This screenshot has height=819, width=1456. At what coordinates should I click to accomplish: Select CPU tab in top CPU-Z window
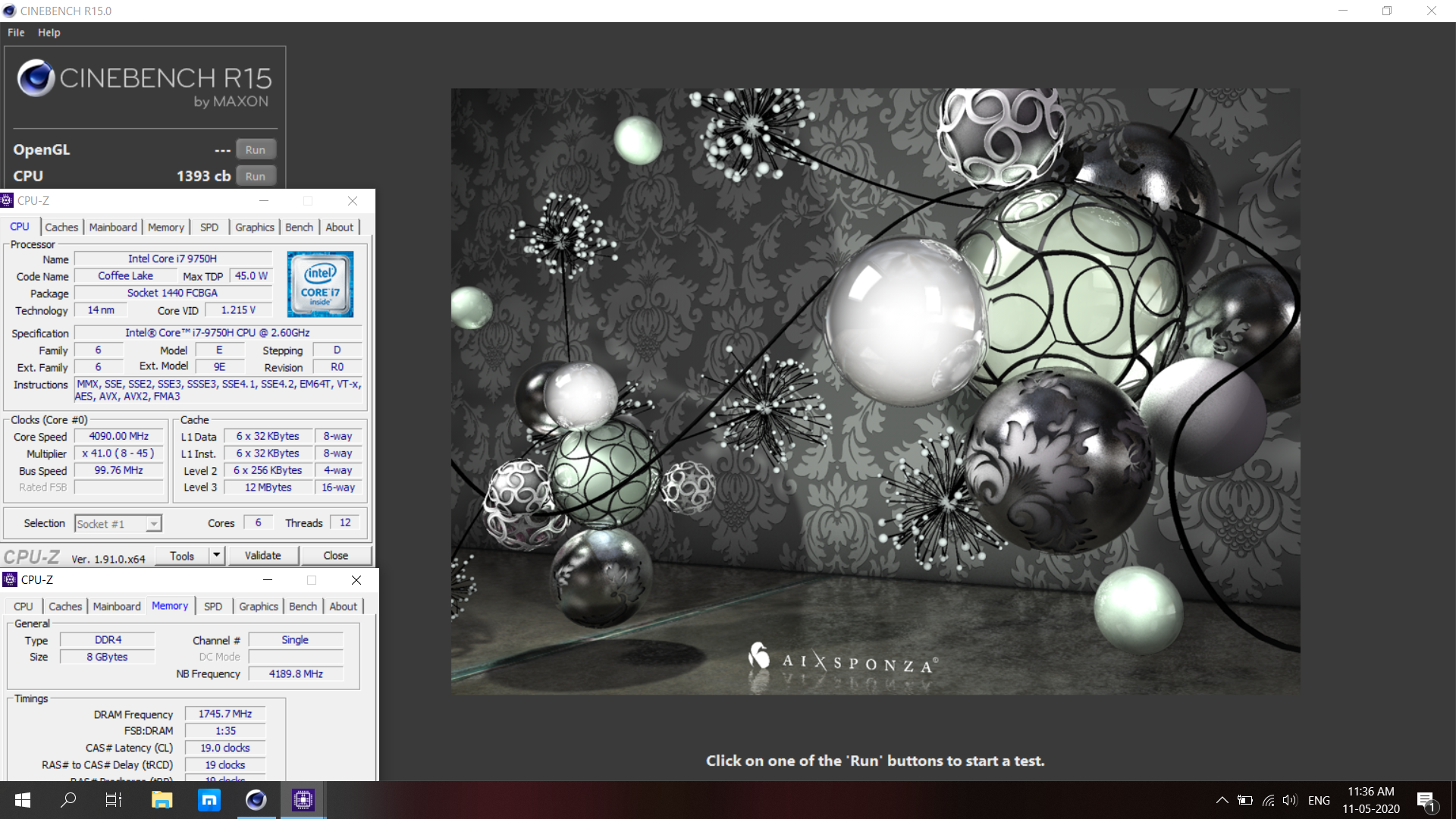[20, 227]
